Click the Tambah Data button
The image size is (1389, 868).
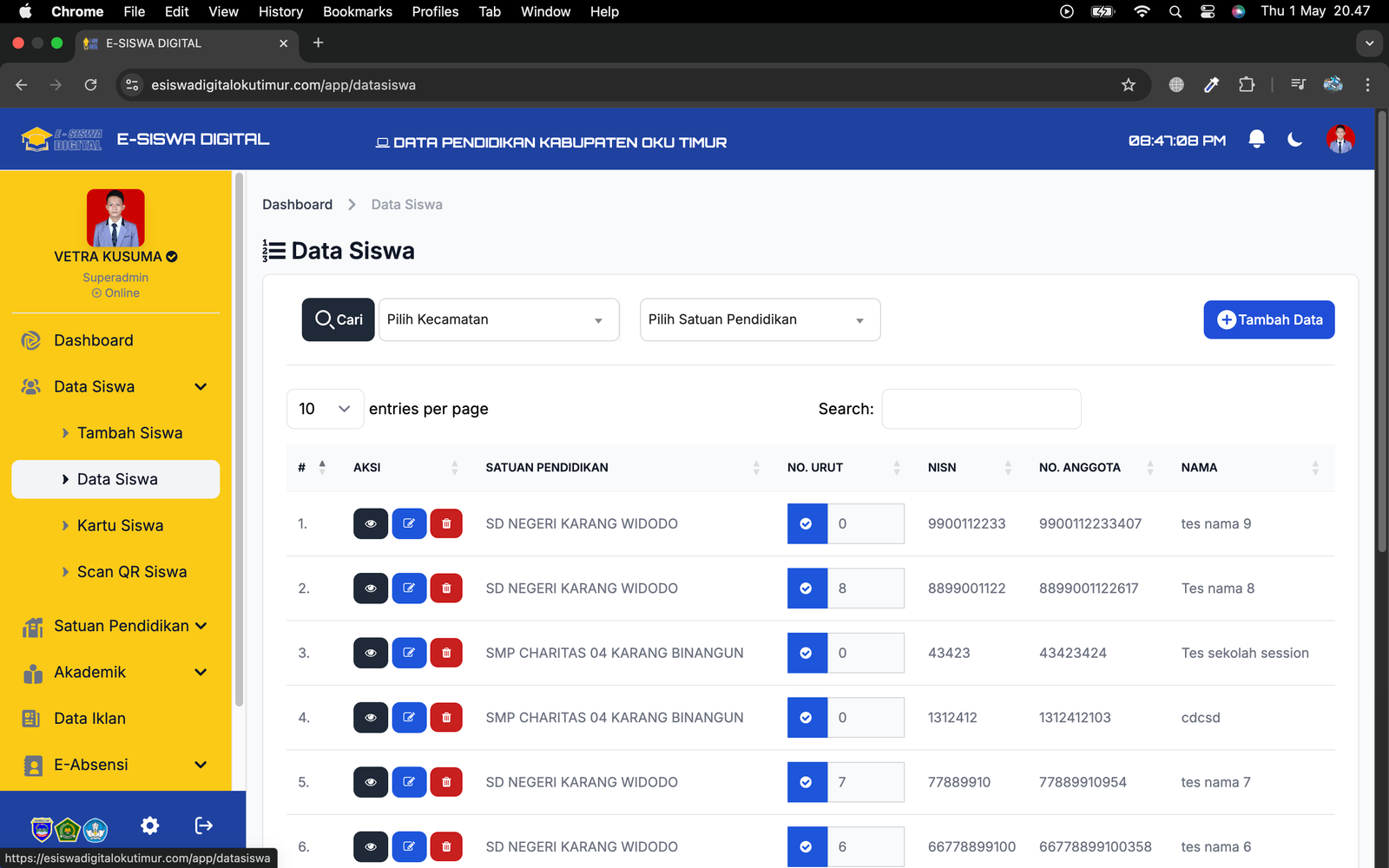pyautogui.click(x=1268, y=319)
